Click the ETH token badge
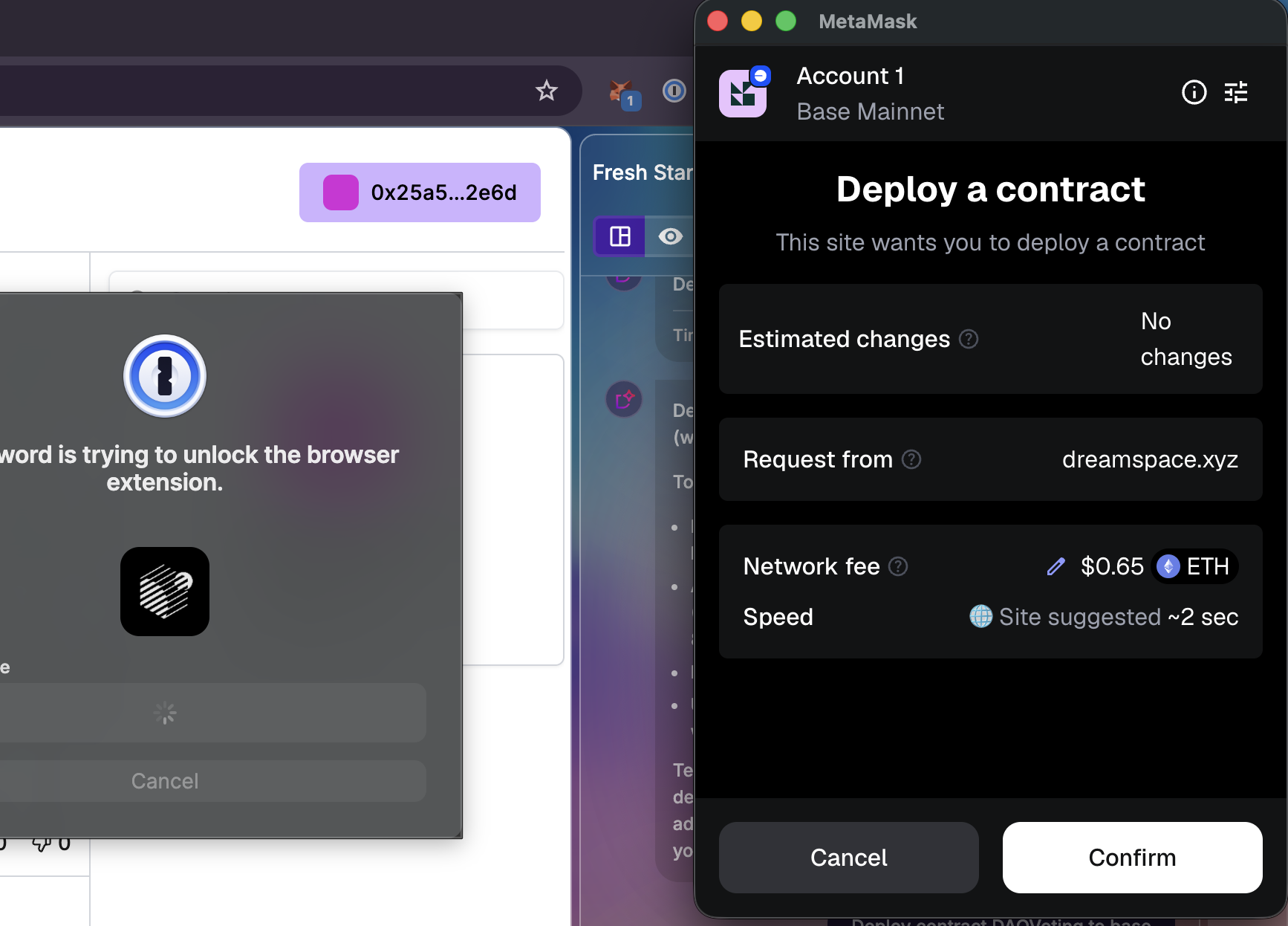 click(x=1194, y=566)
